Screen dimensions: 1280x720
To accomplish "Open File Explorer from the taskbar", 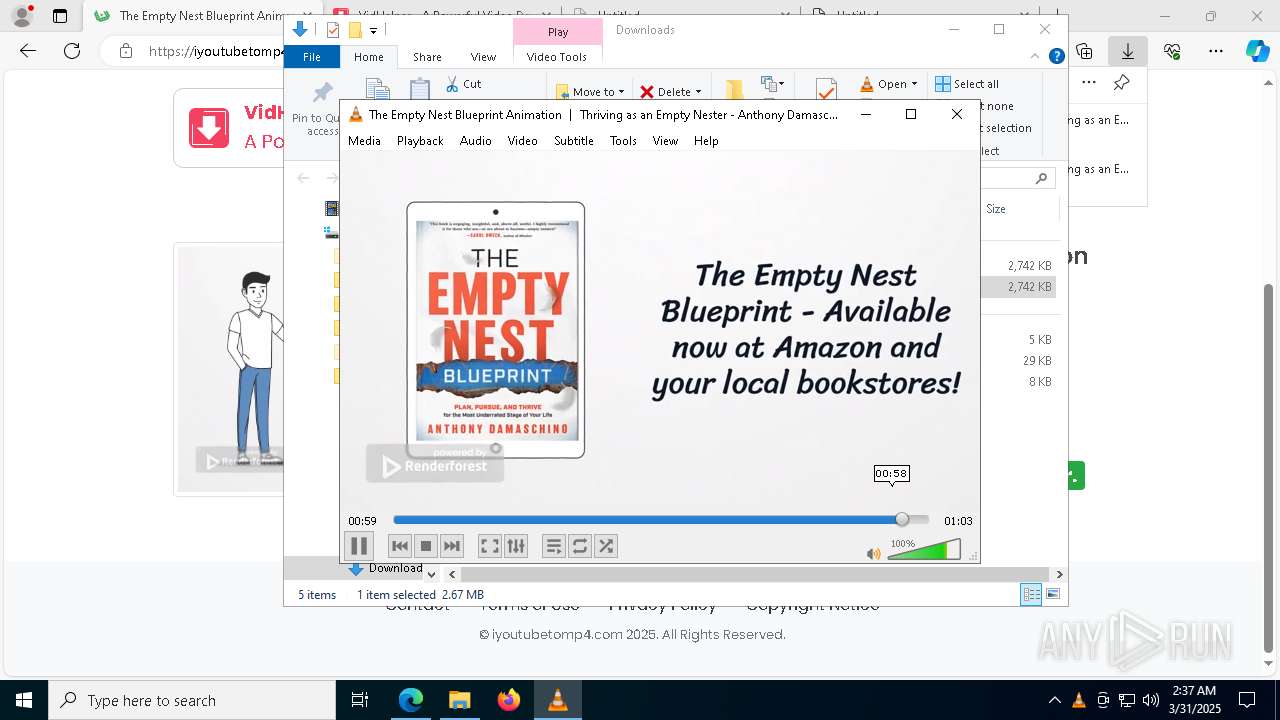I will pyautogui.click(x=459, y=700).
